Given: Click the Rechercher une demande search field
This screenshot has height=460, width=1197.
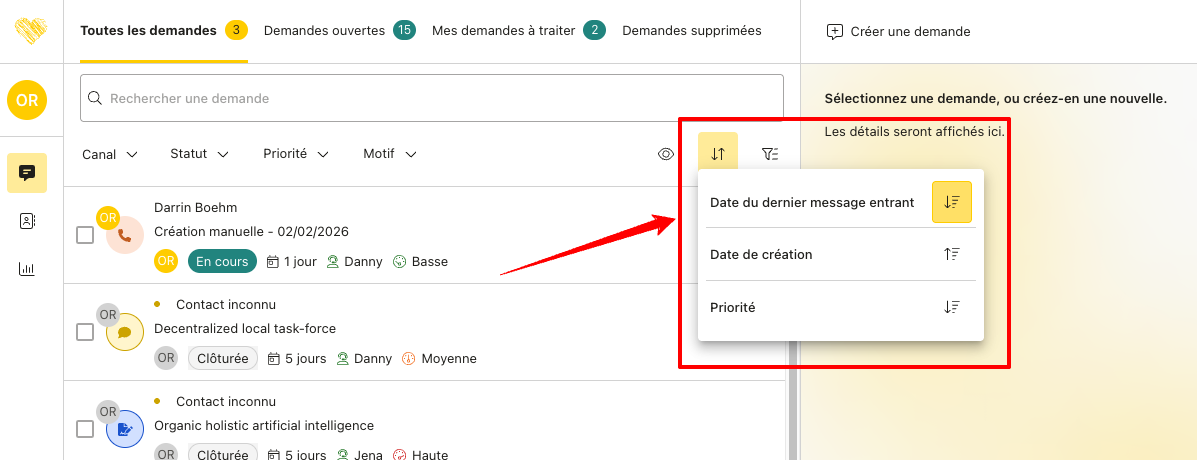Looking at the screenshot, I should [431, 98].
